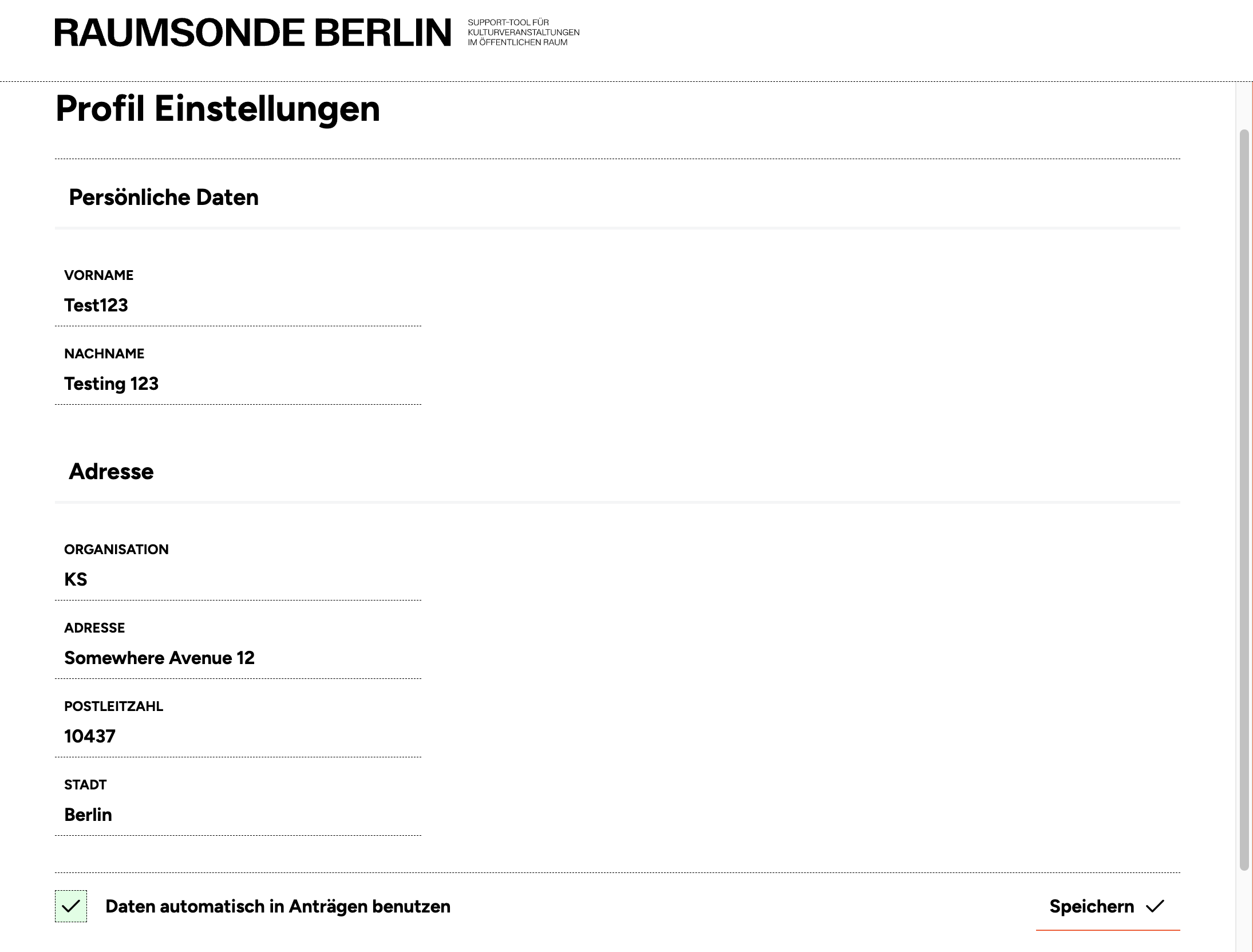Click the Organisation input showing KS

(238, 579)
